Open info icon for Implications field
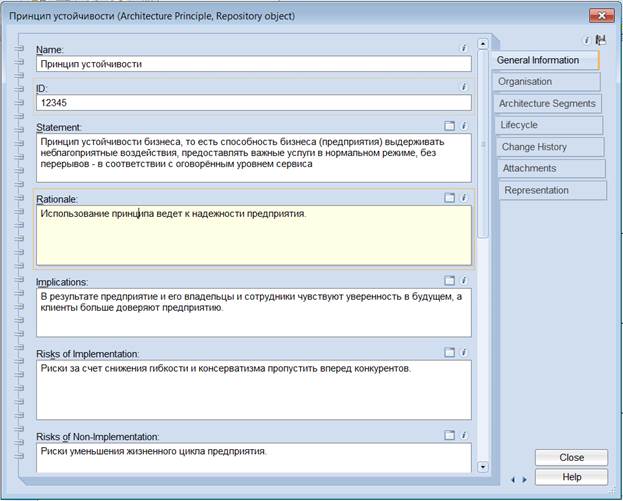The height and width of the screenshot is (501, 623). coord(463,280)
